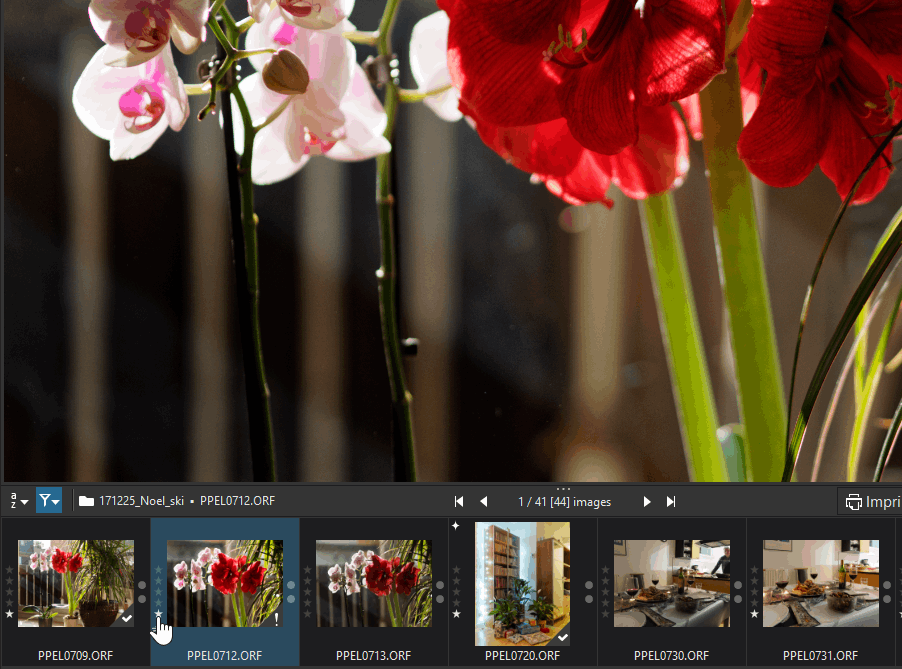Image resolution: width=902 pixels, height=669 pixels.
Task: Go to the next image
Action: tap(647, 502)
